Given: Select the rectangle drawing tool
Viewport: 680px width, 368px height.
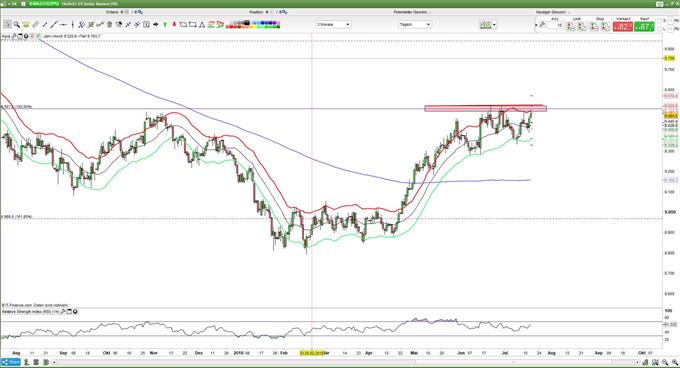Looking at the screenshot, I should coord(192,25).
